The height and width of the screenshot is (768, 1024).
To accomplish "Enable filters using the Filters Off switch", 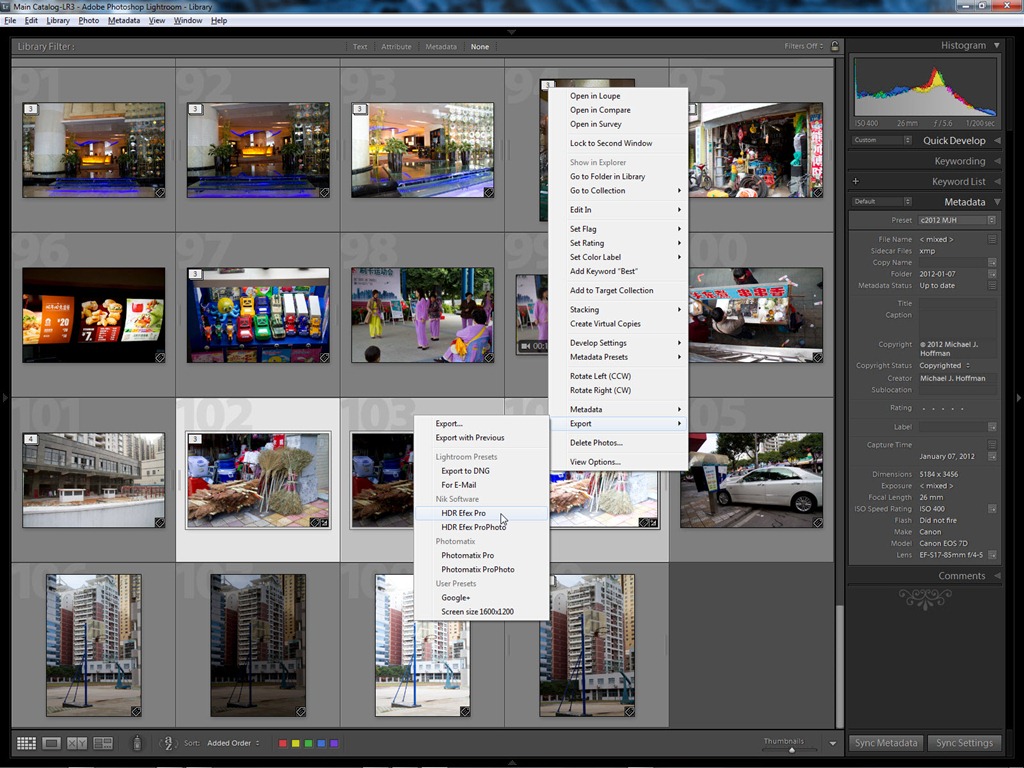I will click(801, 46).
